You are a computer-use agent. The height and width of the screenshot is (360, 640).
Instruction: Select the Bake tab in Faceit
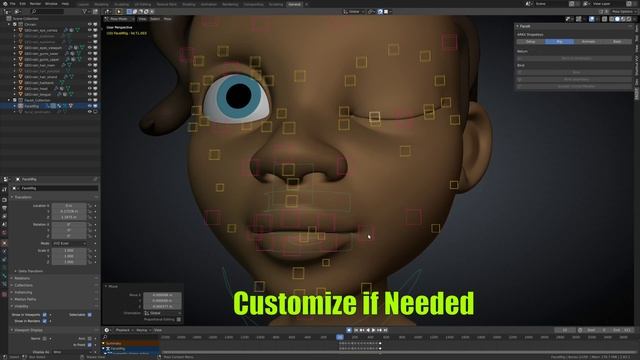tap(617, 42)
